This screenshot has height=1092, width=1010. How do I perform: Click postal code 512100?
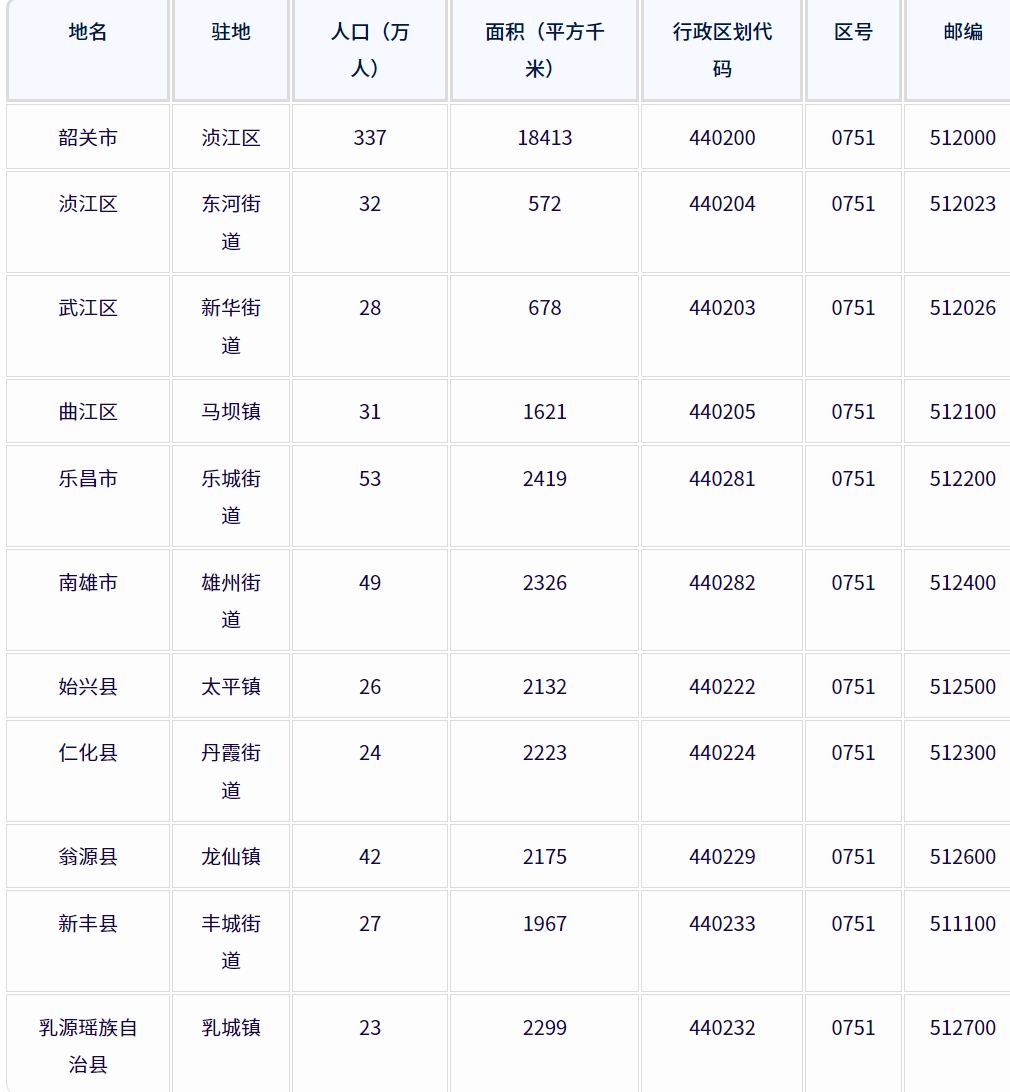click(963, 412)
